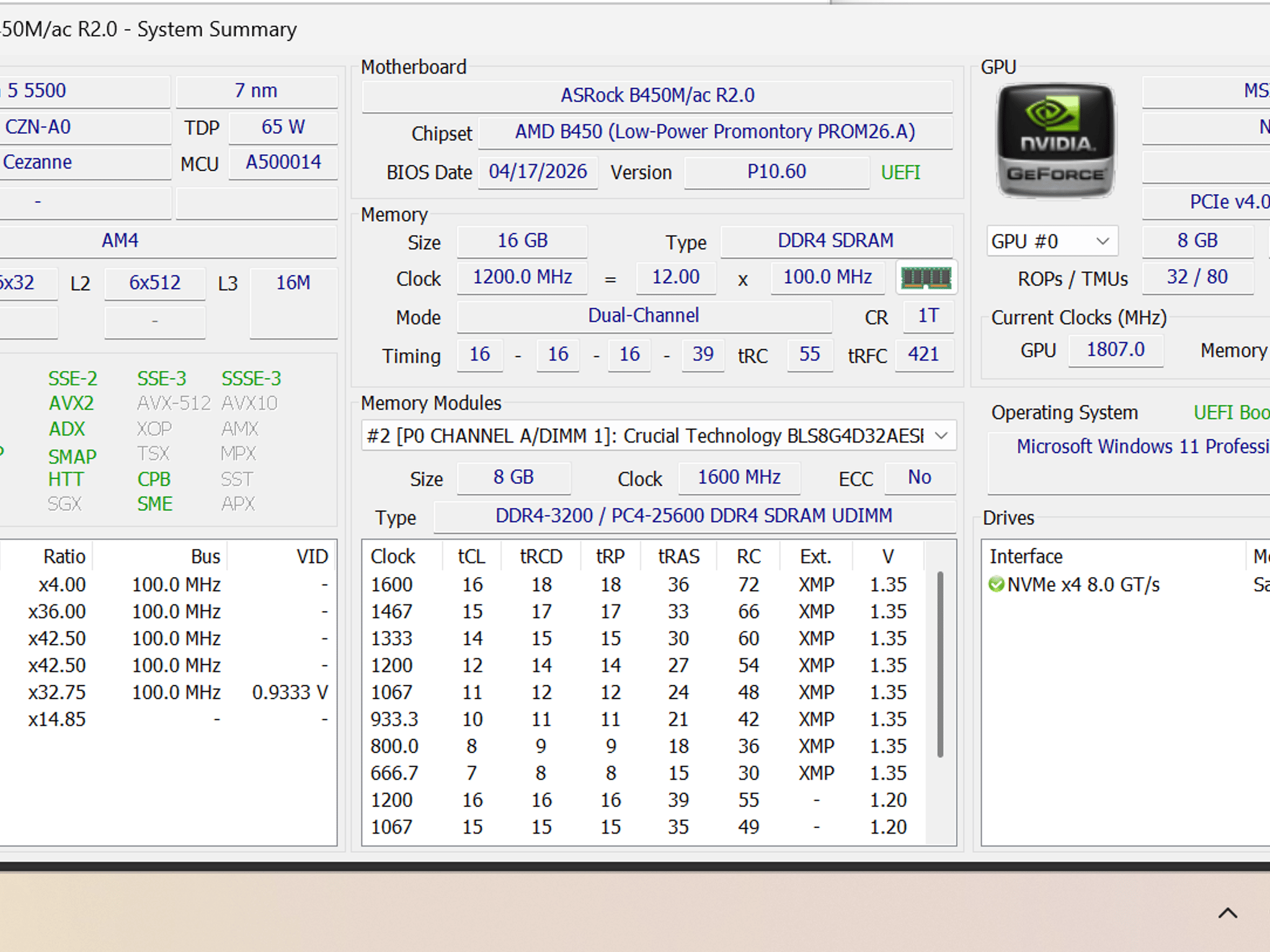Click the 1T command rate value

[928, 316]
